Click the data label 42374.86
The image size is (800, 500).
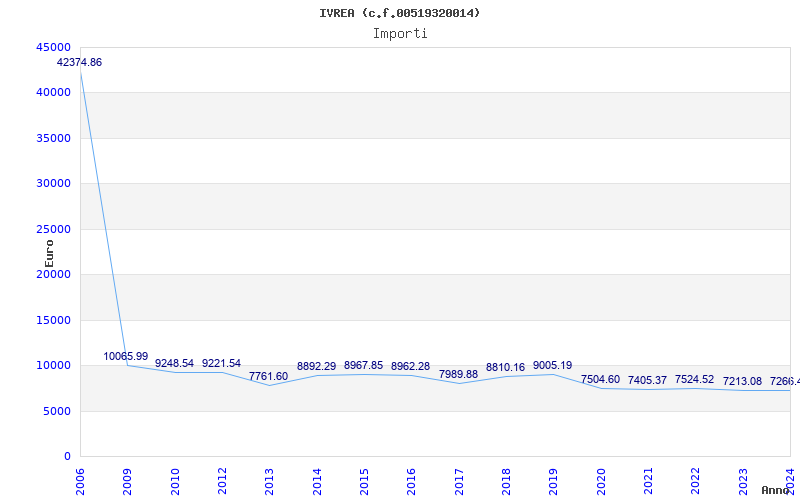79,62
